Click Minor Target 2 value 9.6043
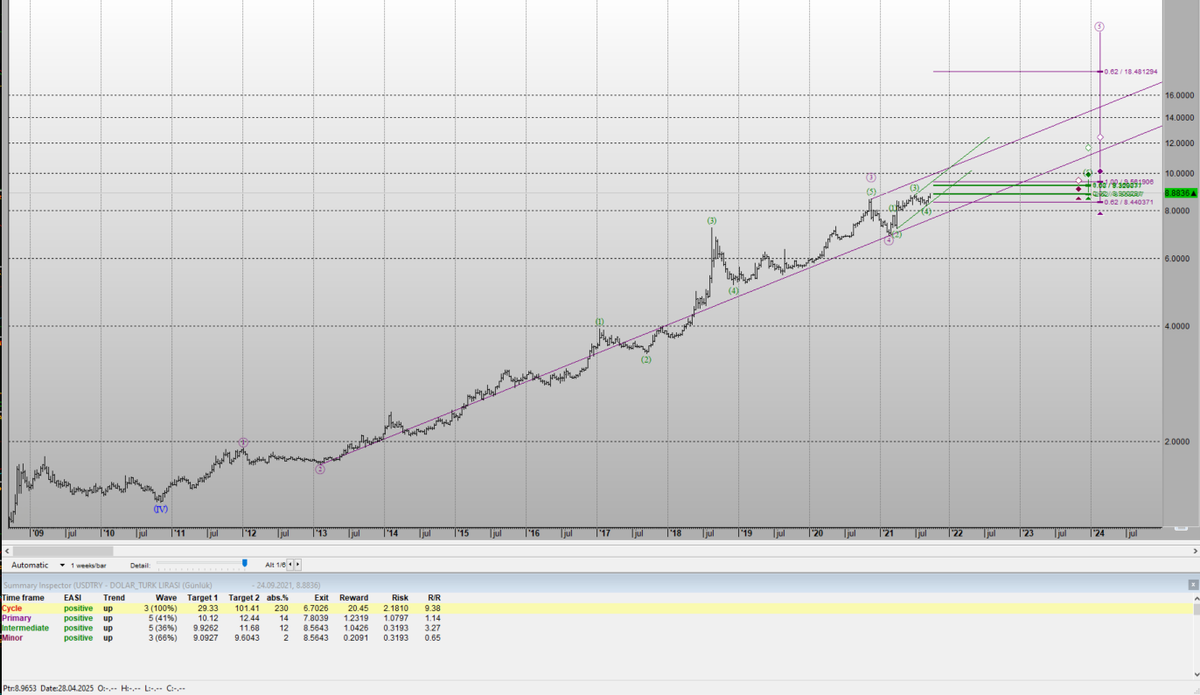 247,638
